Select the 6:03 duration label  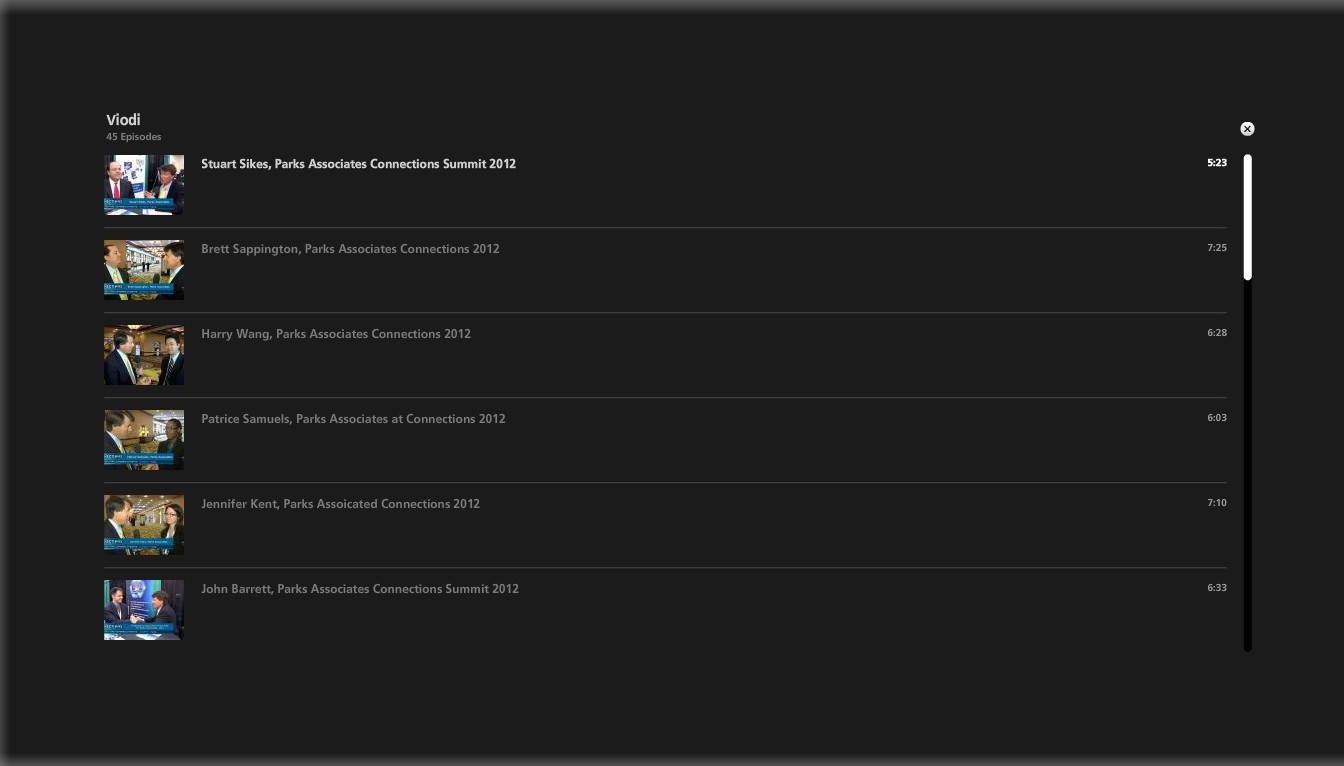point(1217,418)
